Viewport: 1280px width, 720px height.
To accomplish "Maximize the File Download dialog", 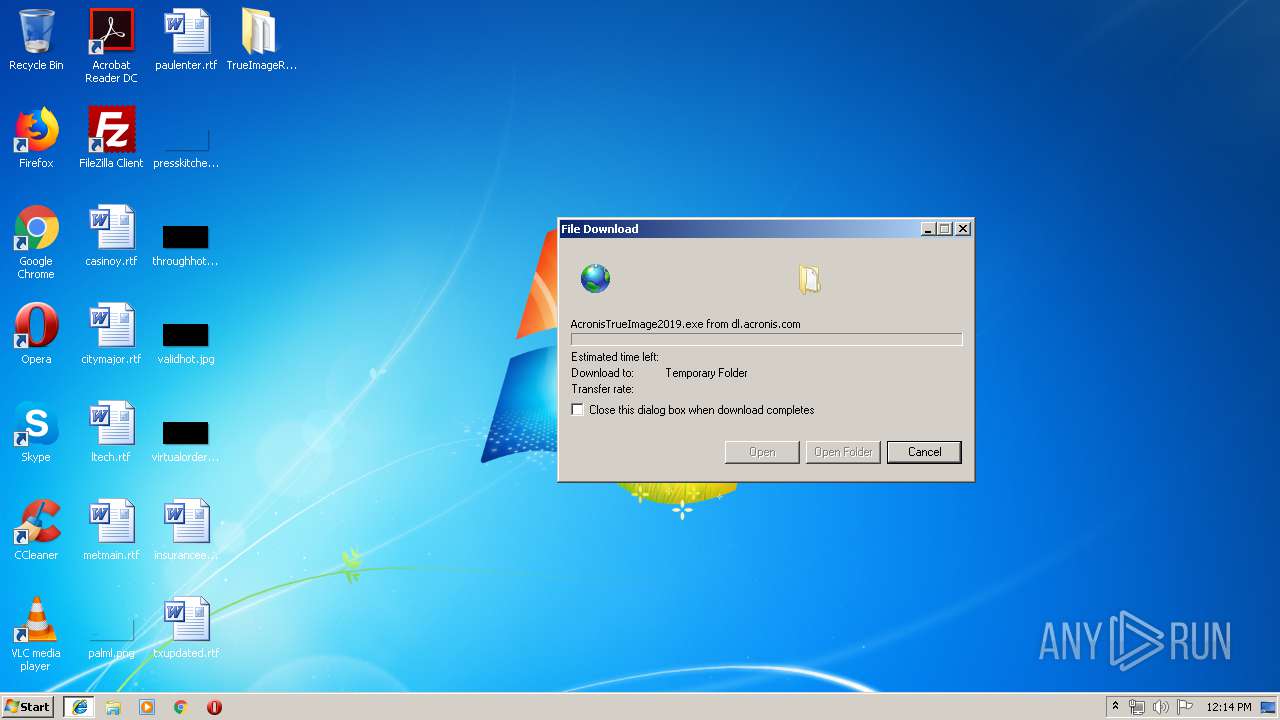I will click(944, 229).
